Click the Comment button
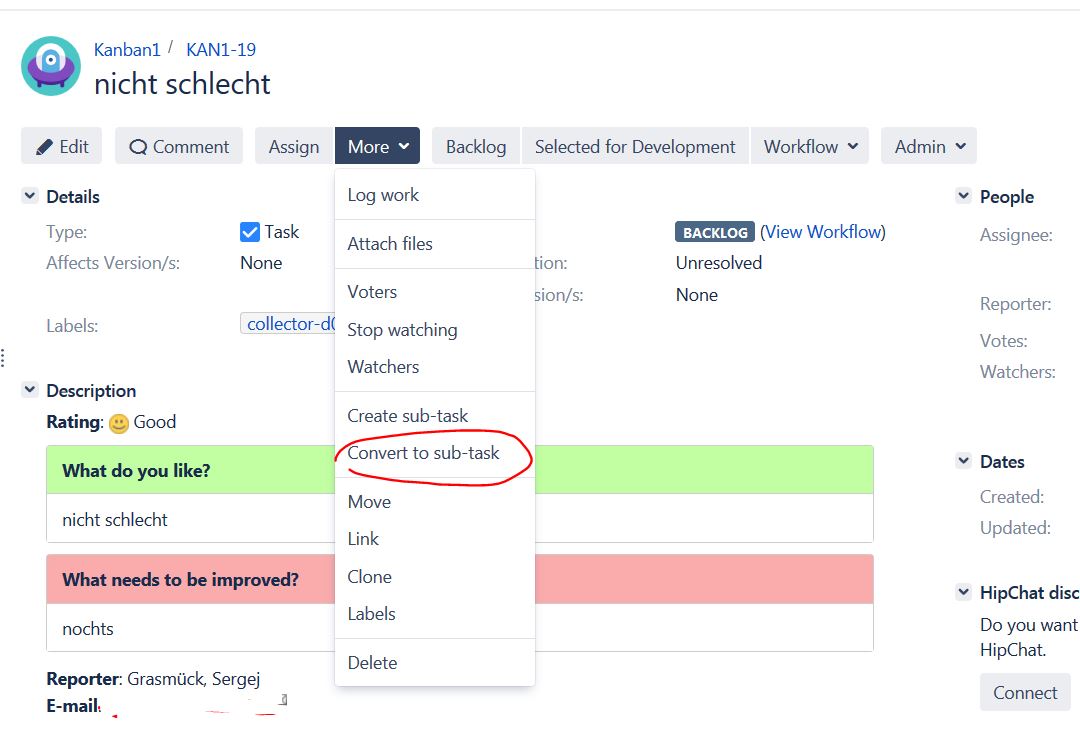The width and height of the screenshot is (1080, 730). [x=179, y=146]
